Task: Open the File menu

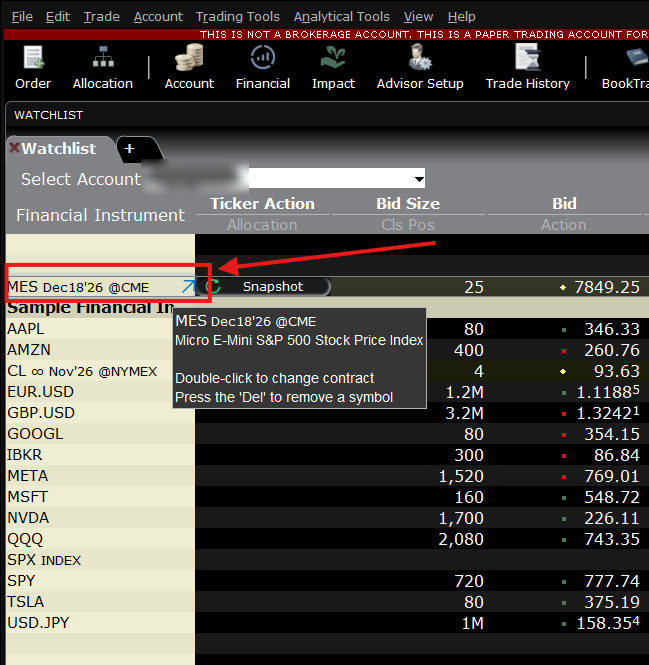Action: [22, 17]
